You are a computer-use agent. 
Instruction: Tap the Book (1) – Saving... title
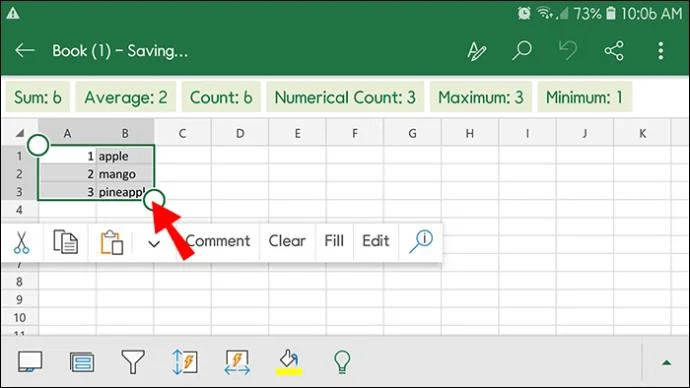pos(120,51)
